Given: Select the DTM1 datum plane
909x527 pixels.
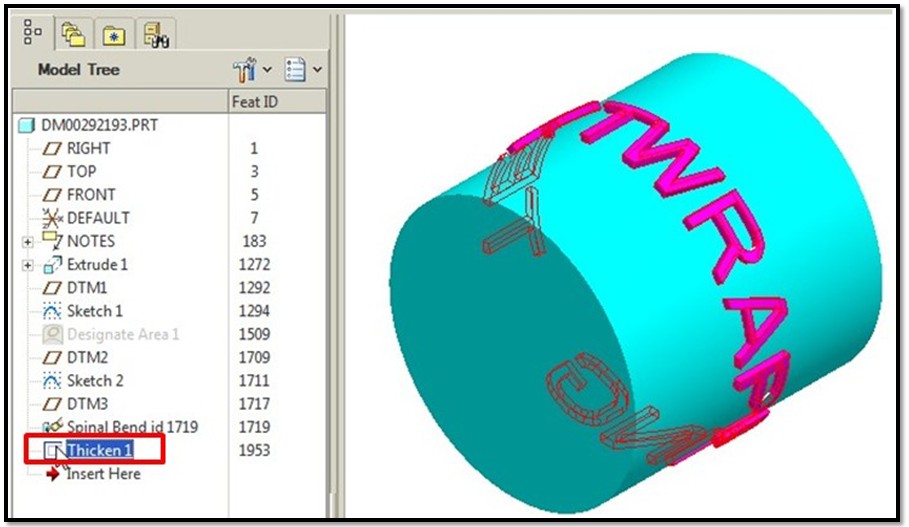Looking at the screenshot, I should click(87, 288).
